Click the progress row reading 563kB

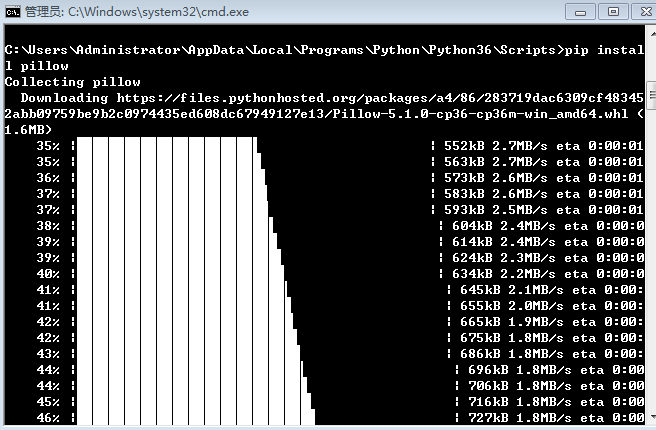(340, 161)
